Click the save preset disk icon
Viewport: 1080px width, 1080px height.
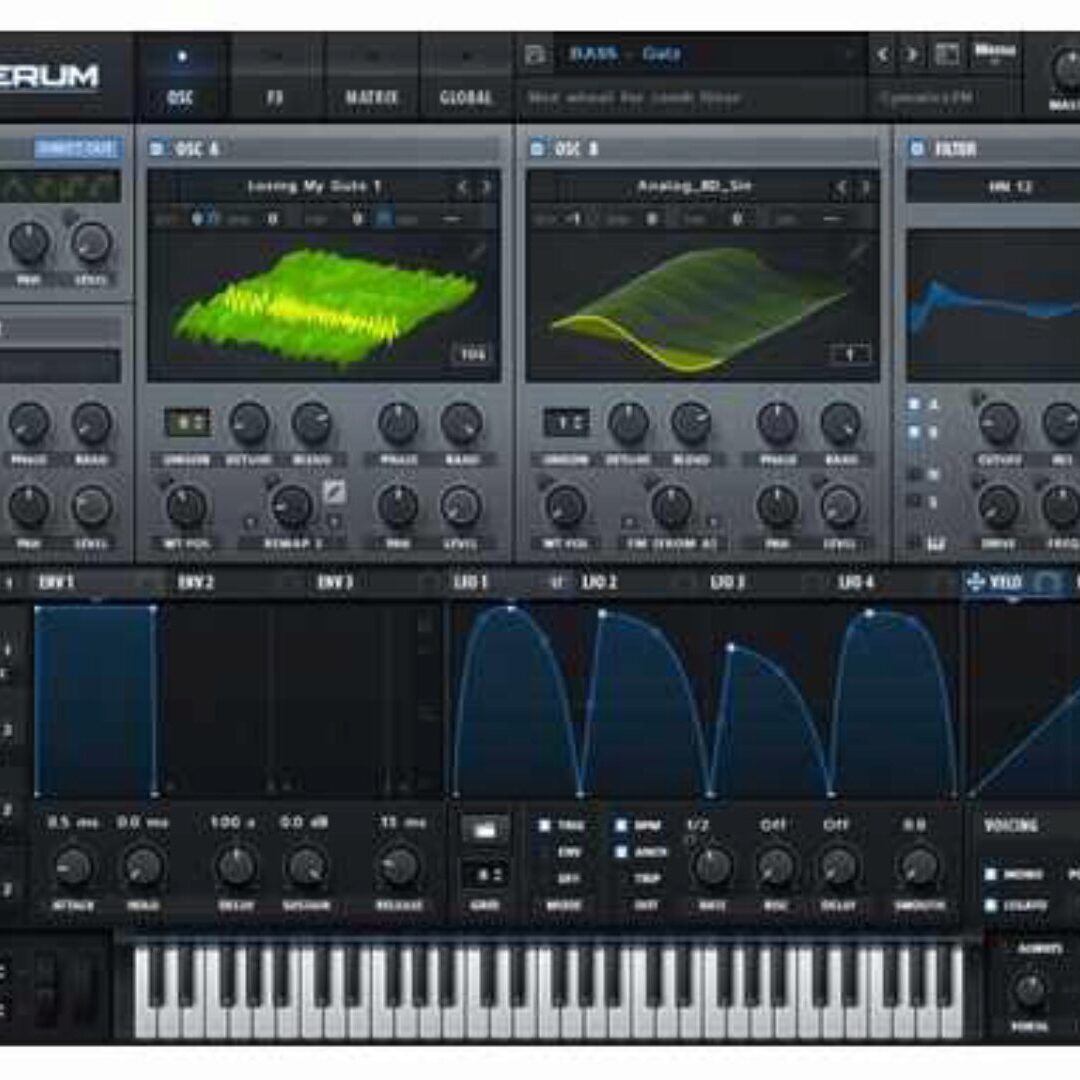coord(535,55)
